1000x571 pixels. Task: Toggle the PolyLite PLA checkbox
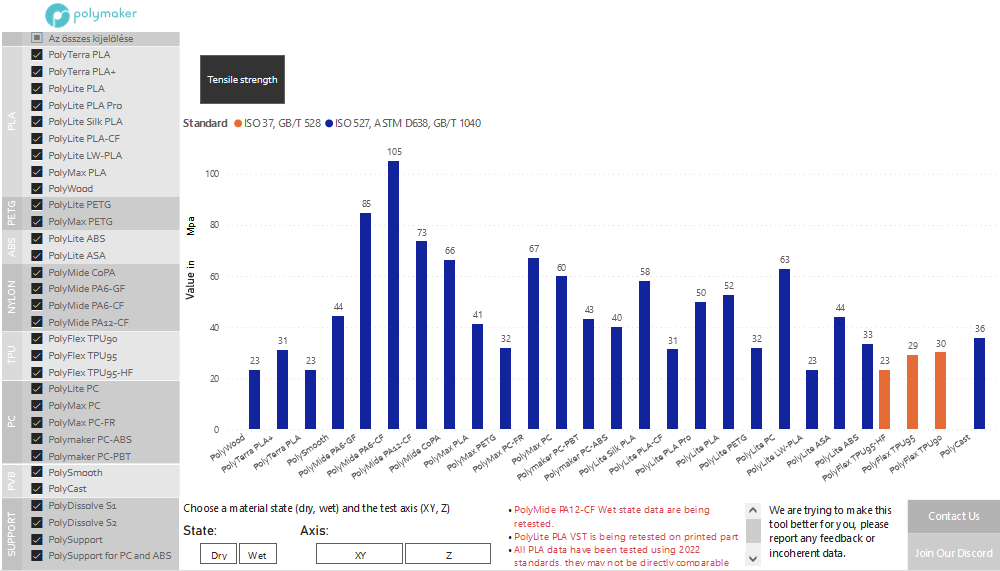37,89
